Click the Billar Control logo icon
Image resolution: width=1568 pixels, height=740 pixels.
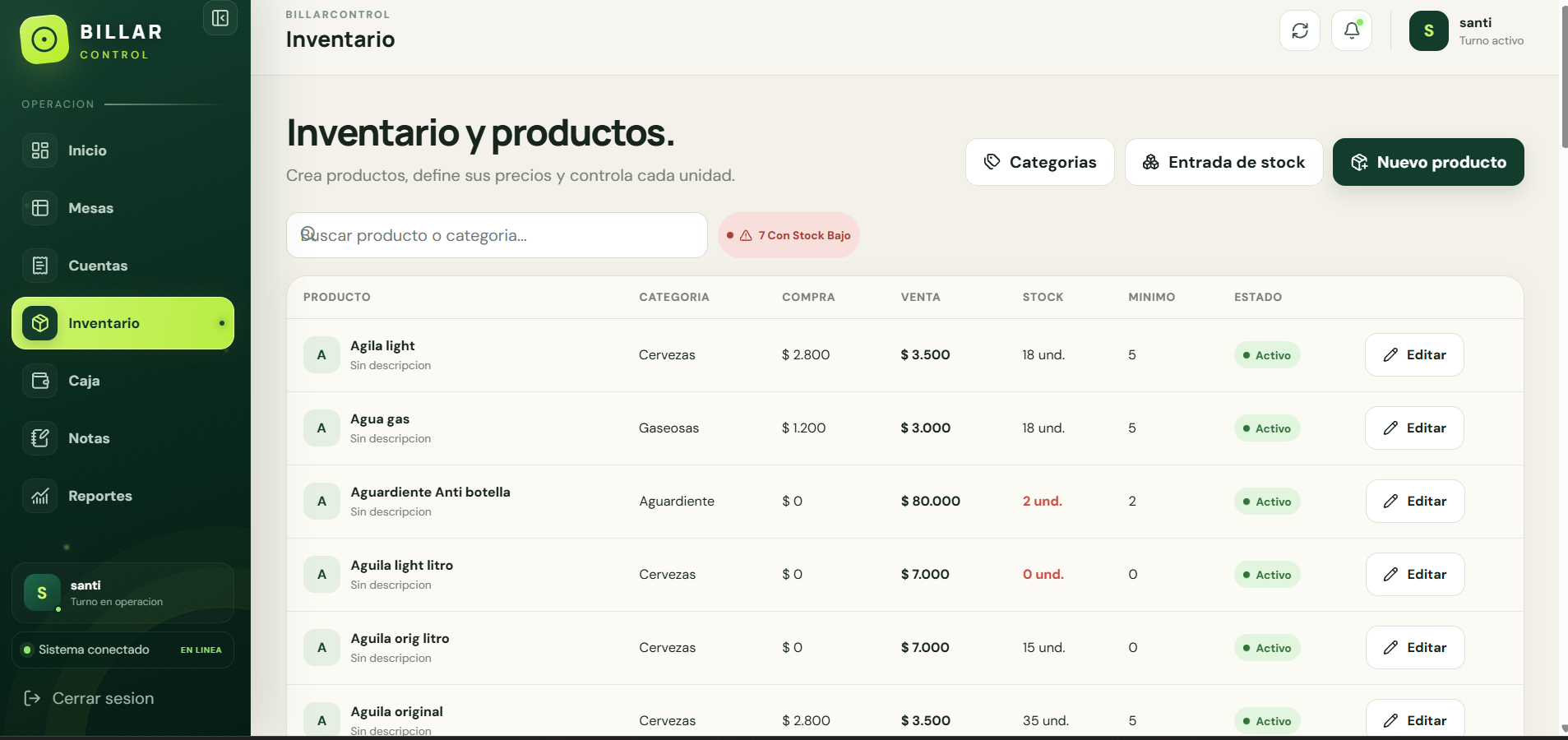[x=44, y=39]
